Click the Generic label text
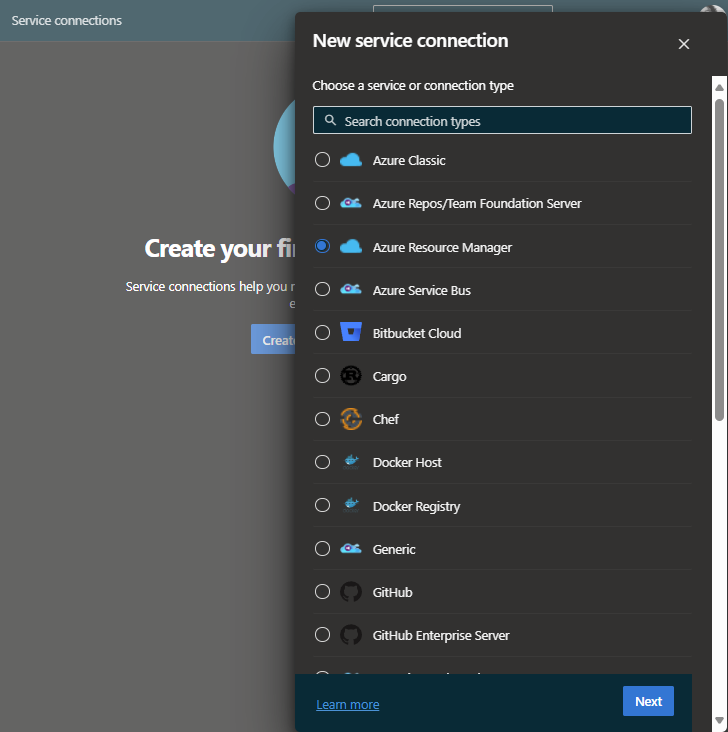The width and height of the screenshot is (728, 732). [x=394, y=549]
